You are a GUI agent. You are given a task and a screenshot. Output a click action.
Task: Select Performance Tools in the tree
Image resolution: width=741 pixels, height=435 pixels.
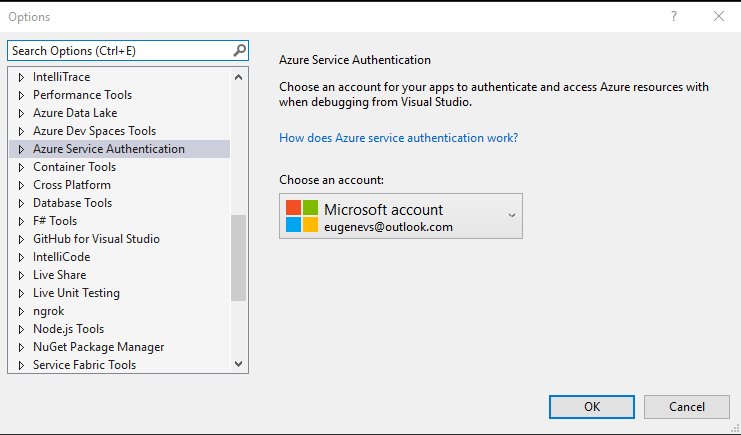pos(82,95)
